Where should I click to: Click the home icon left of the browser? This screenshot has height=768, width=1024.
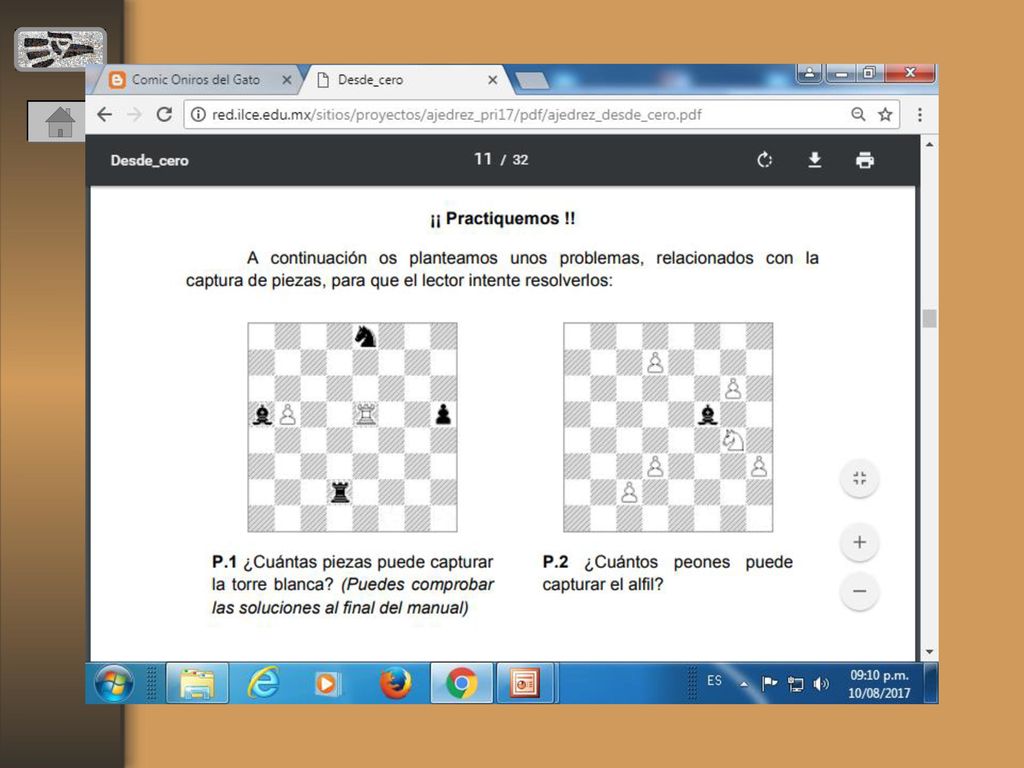click(x=59, y=122)
